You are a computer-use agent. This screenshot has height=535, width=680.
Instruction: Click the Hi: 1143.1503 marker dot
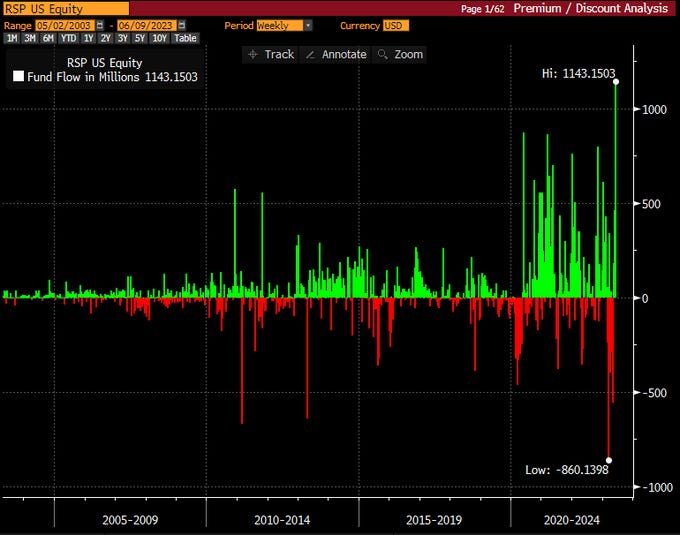pos(616,82)
